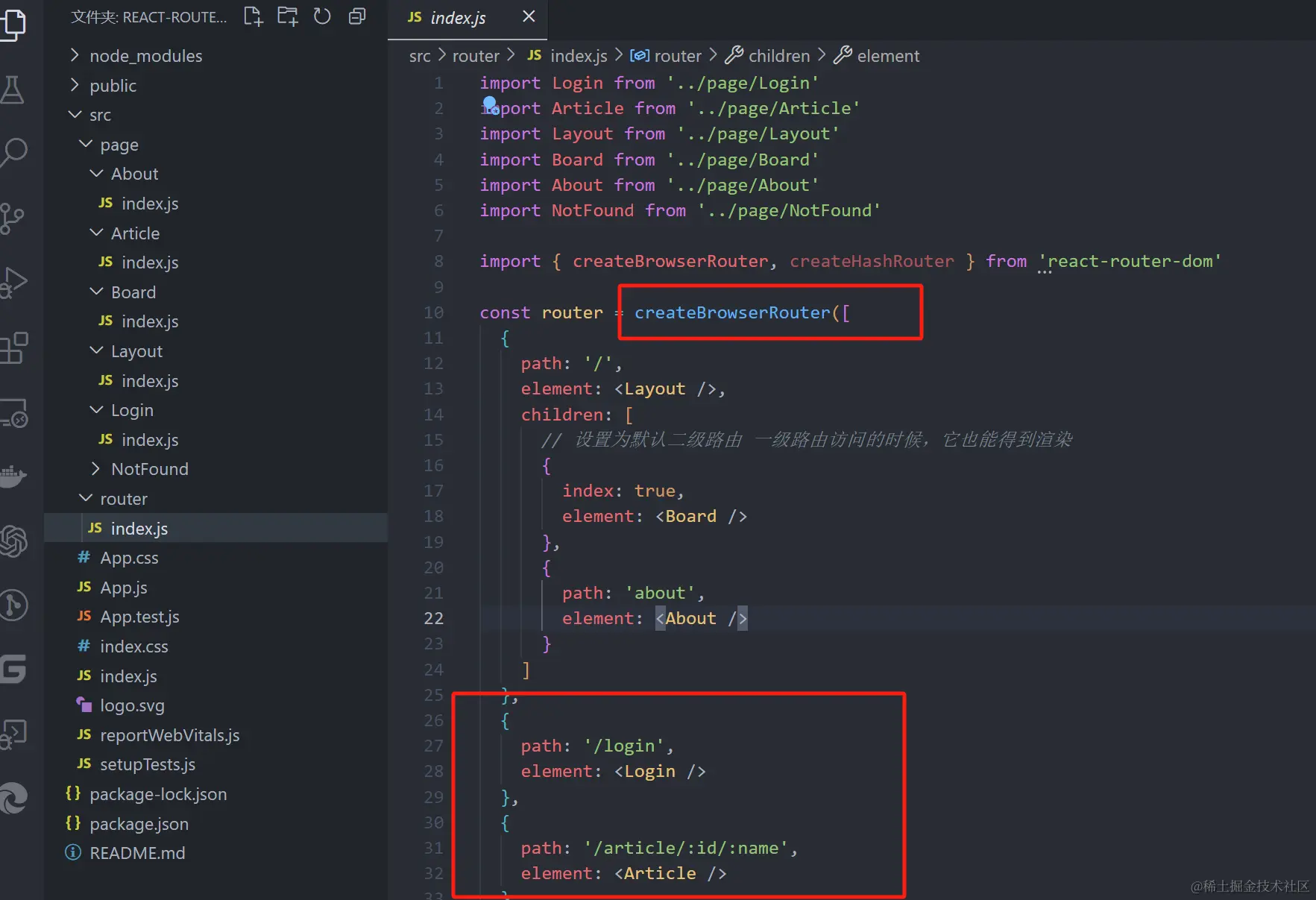Click createBrowserRouter call on line 10
The width and height of the screenshot is (1316, 900).
tap(732, 312)
